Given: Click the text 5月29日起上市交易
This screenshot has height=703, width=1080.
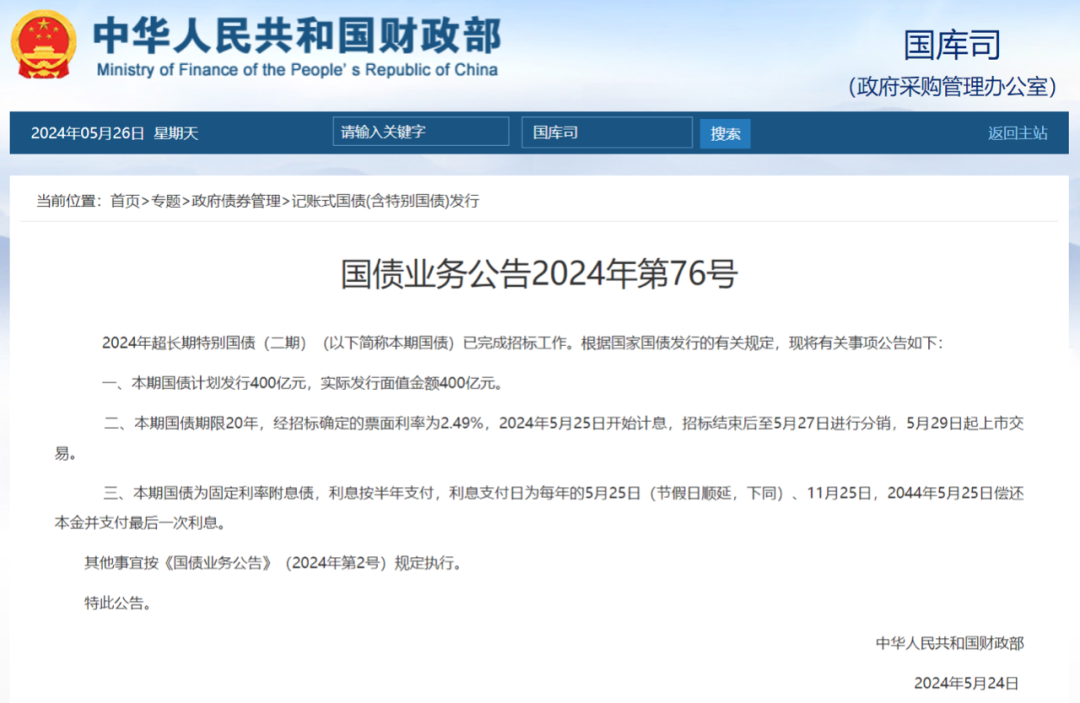Looking at the screenshot, I should point(539,438).
